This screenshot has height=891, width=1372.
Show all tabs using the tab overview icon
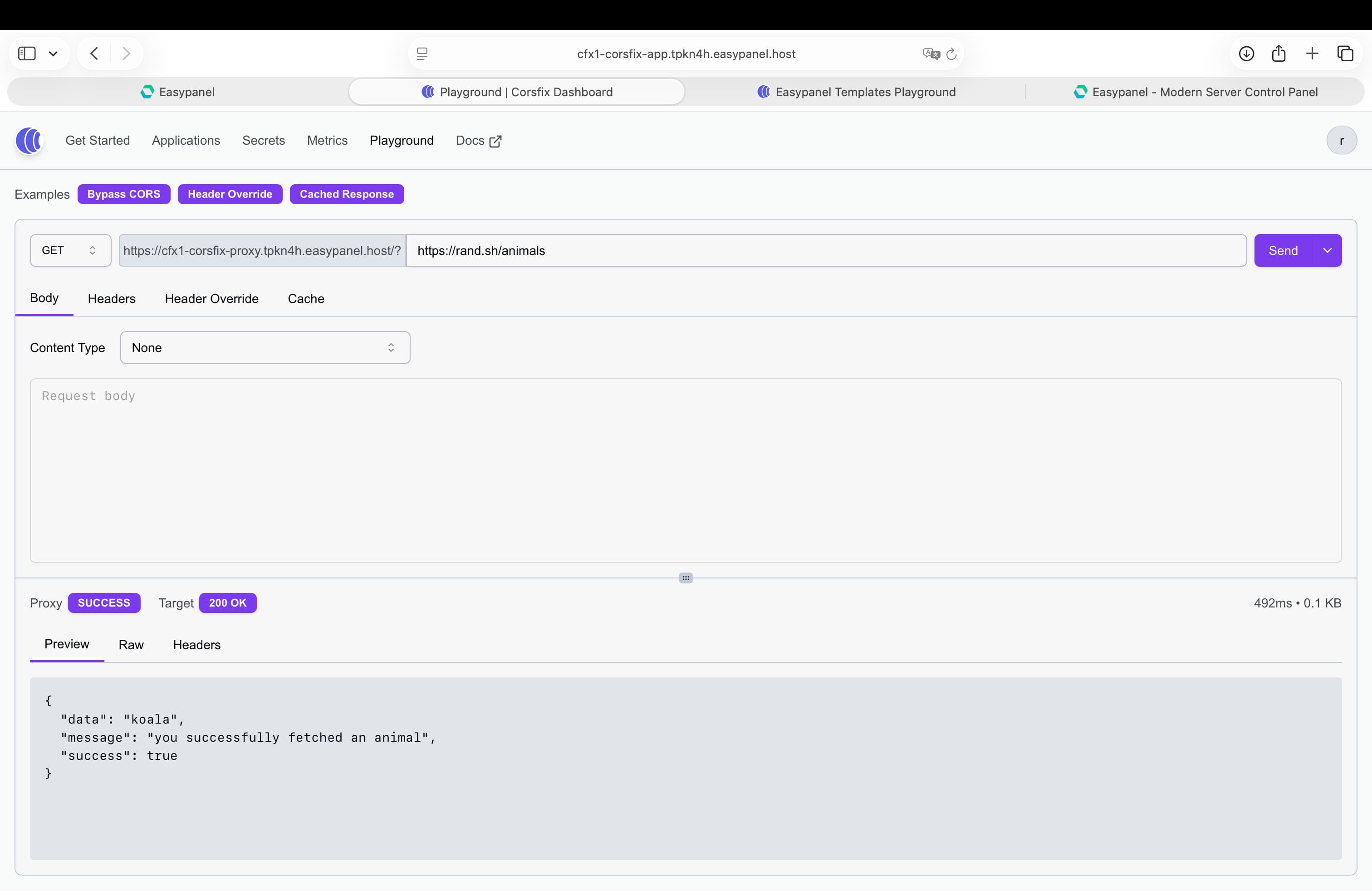coord(1346,53)
